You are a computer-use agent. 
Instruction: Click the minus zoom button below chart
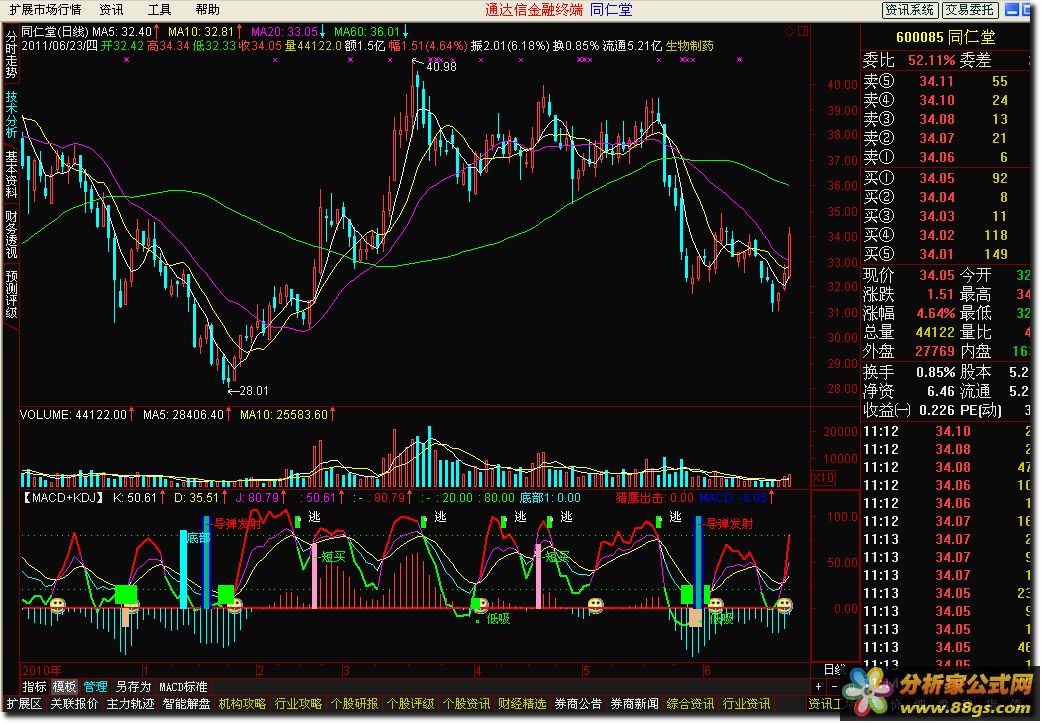click(834, 686)
